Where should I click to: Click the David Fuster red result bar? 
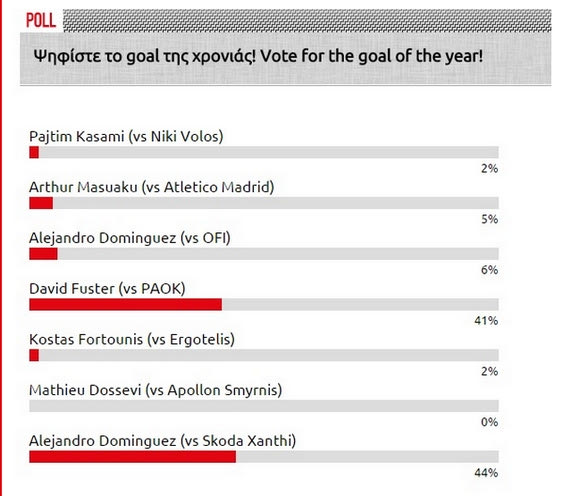tap(125, 304)
